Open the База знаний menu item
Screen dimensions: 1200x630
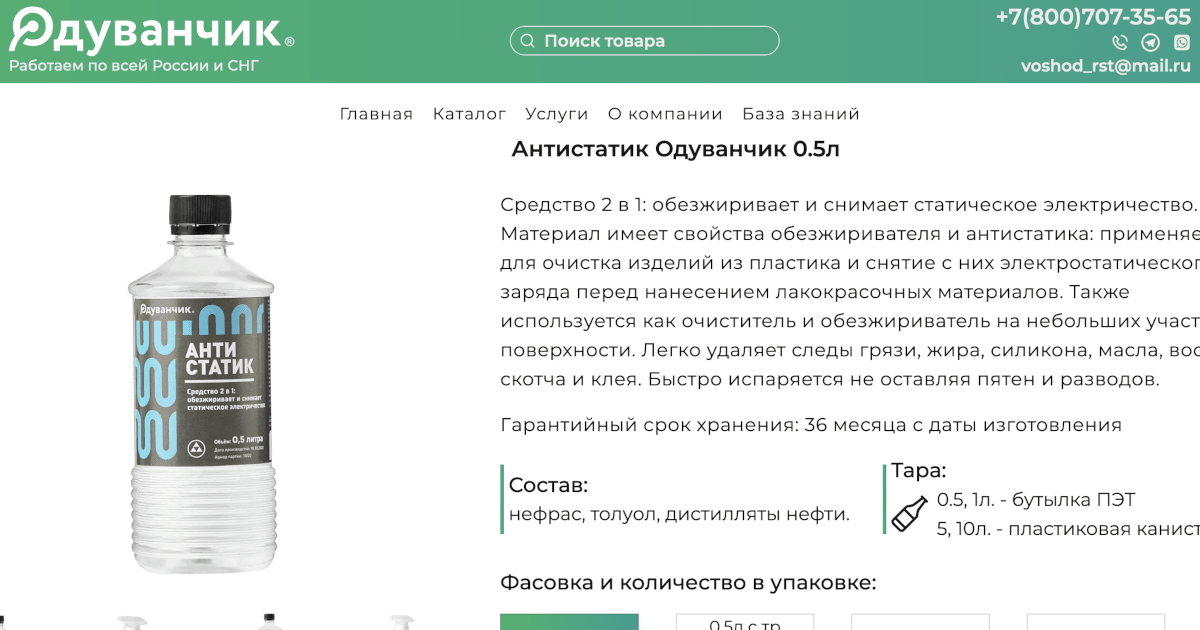pos(801,114)
